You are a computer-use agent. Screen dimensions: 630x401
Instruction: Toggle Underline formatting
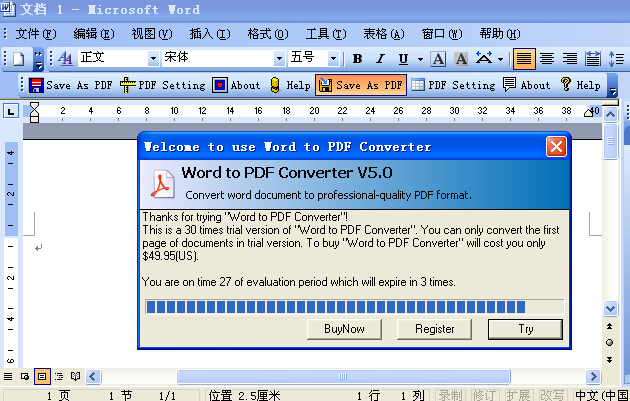403,59
